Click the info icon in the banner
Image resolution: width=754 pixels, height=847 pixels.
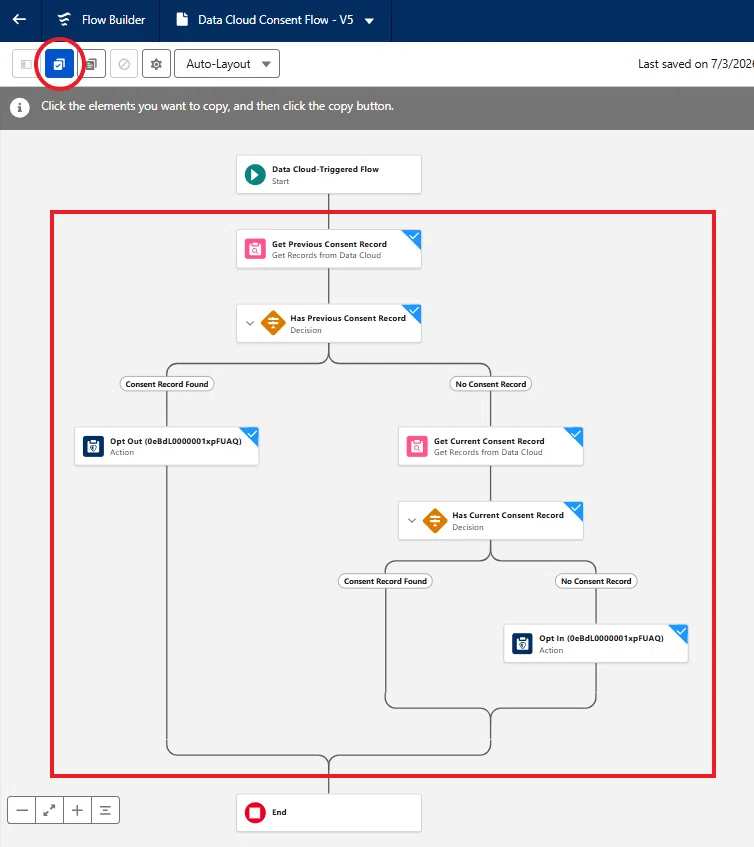coord(20,107)
